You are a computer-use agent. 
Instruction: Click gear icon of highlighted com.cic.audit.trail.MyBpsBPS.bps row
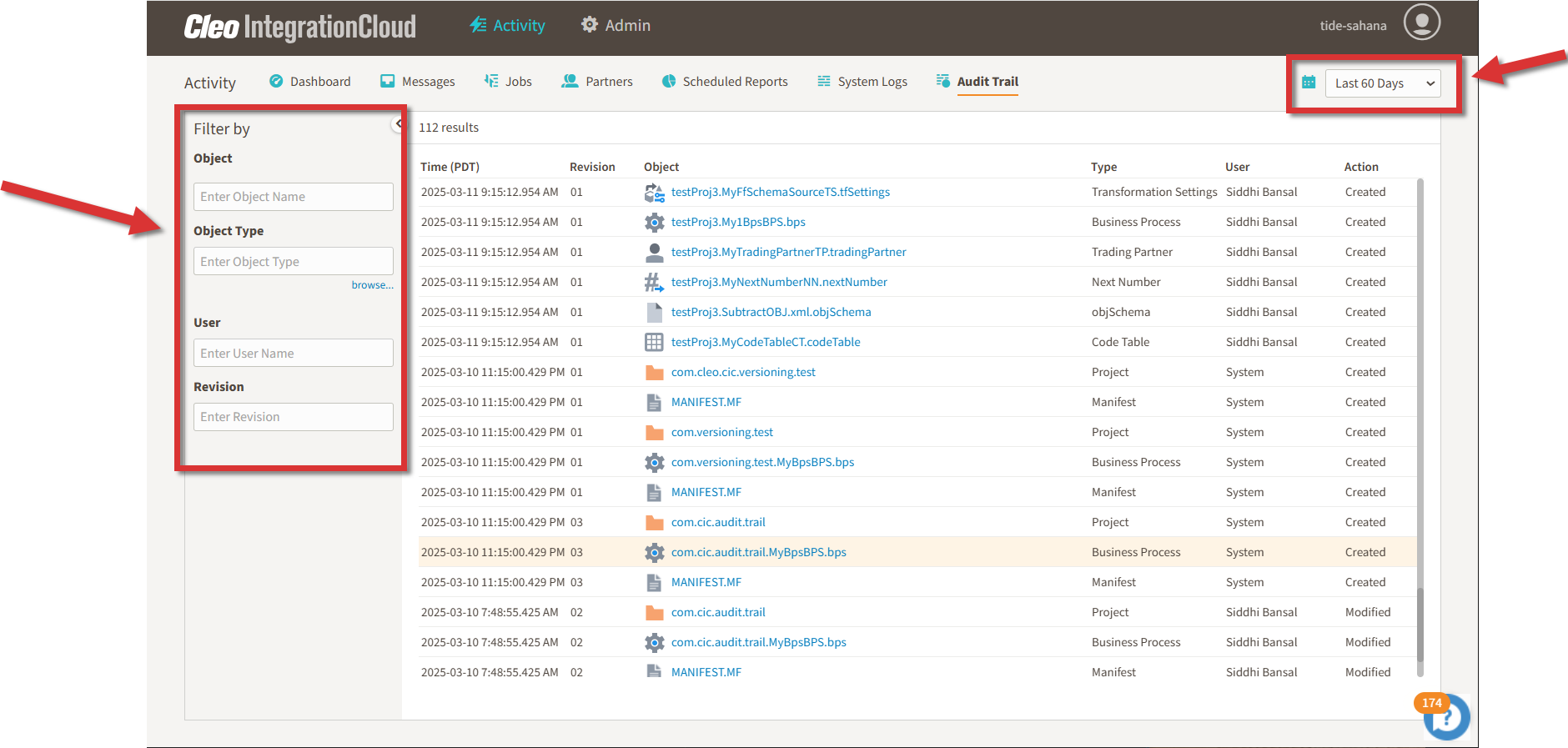click(x=655, y=552)
